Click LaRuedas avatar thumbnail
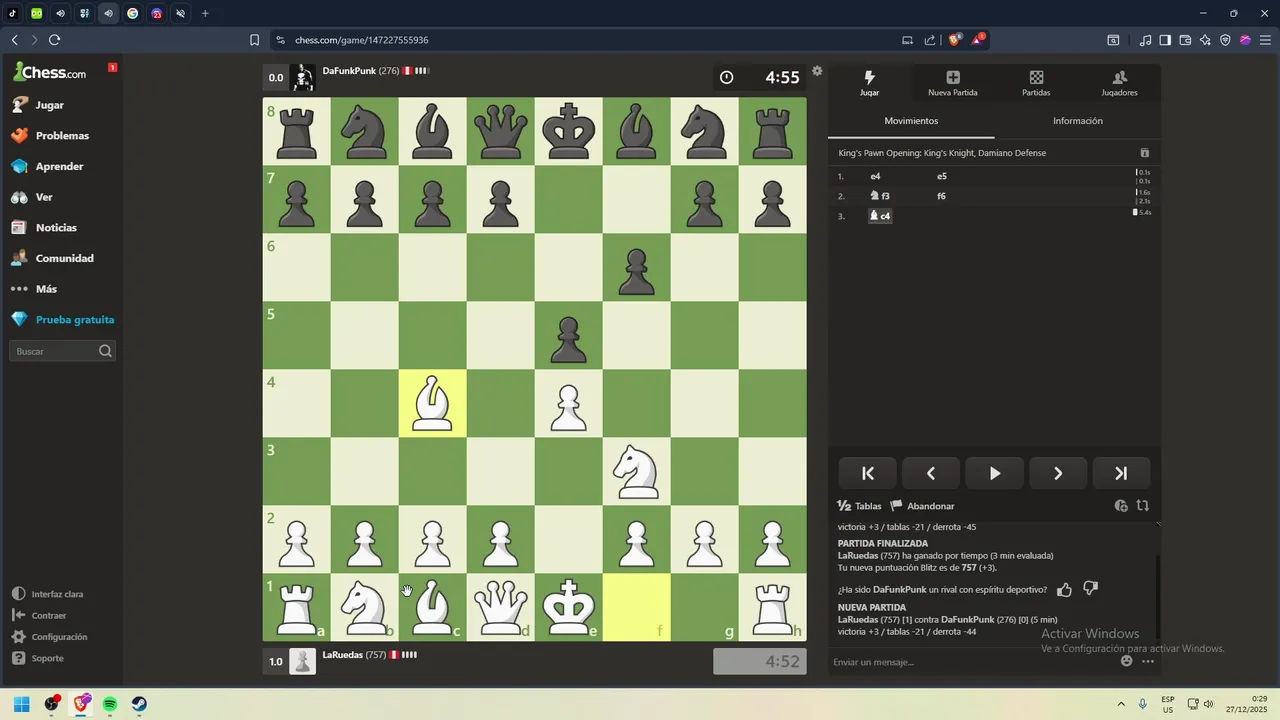The height and width of the screenshot is (720, 1280). (303, 661)
